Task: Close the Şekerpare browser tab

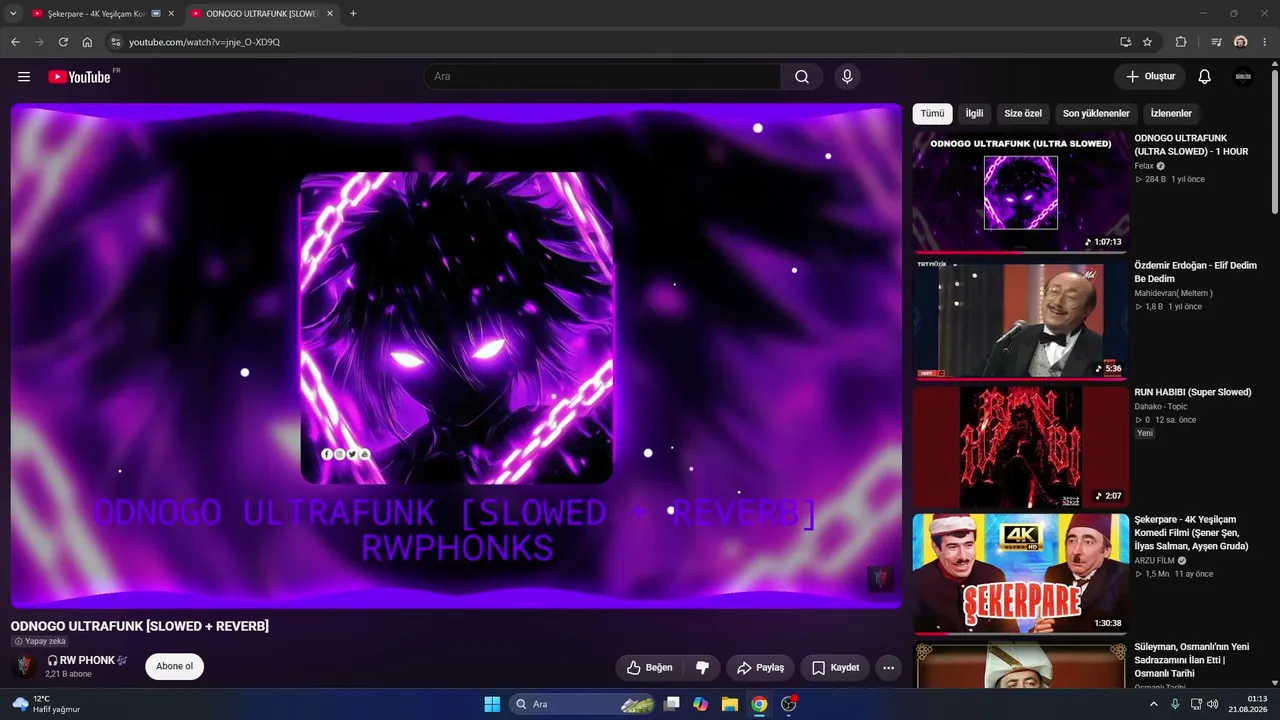Action: point(172,14)
